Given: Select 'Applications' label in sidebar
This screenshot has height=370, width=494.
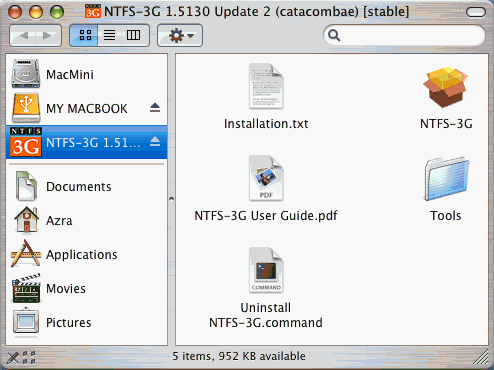Looking at the screenshot, I should pyautogui.click(x=82, y=255).
